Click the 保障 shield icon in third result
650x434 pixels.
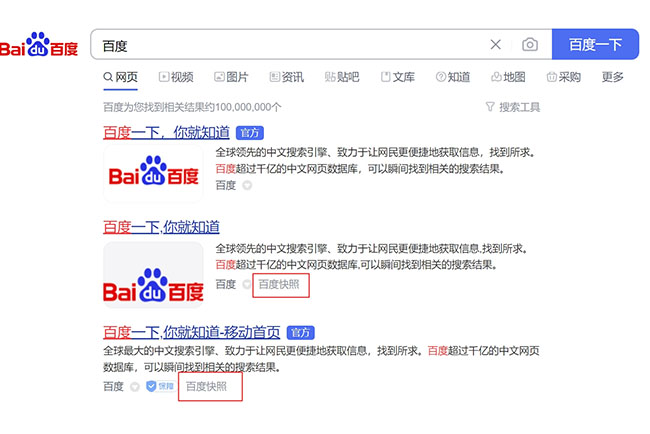tap(160, 387)
